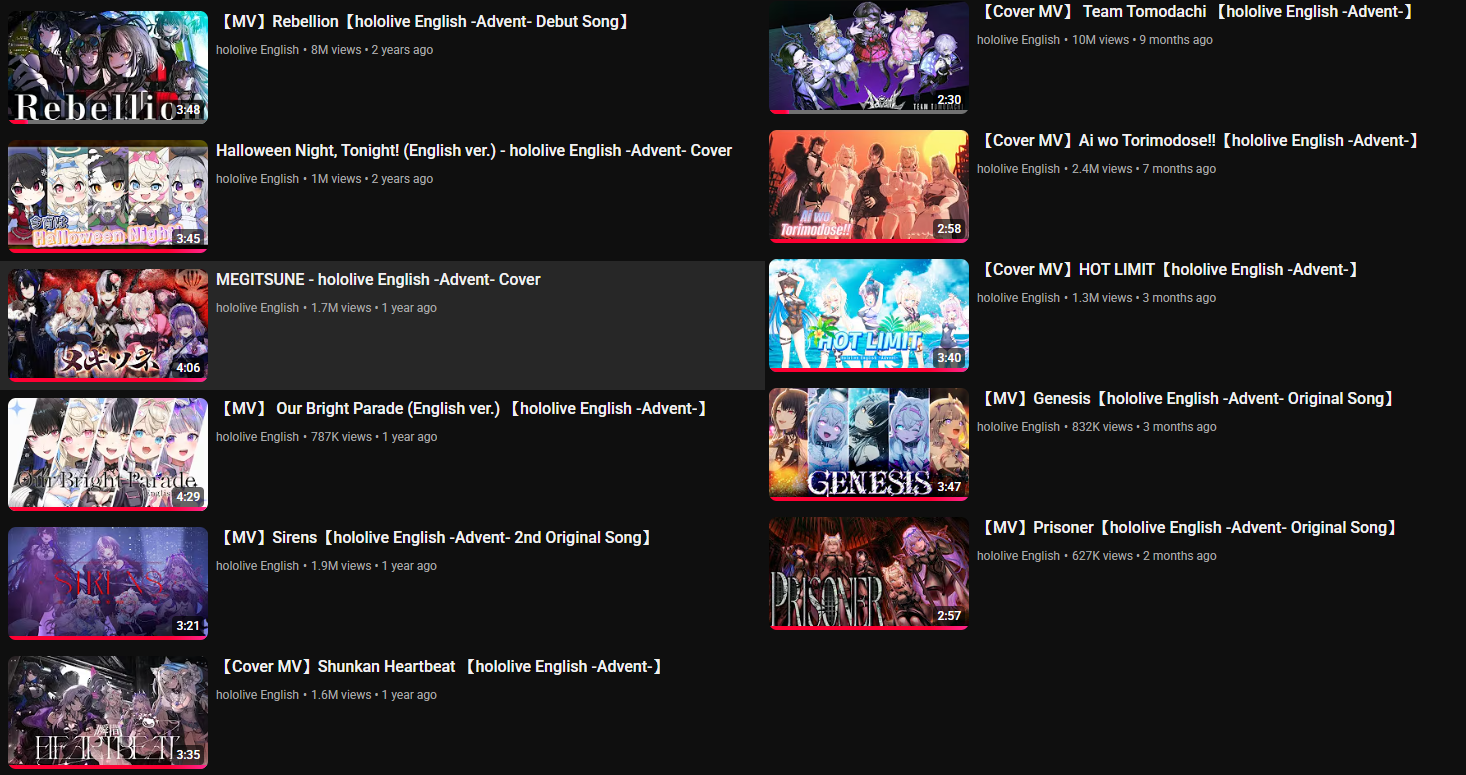
Task: Visit hololive English channel under Rebellion
Action: click(x=257, y=50)
